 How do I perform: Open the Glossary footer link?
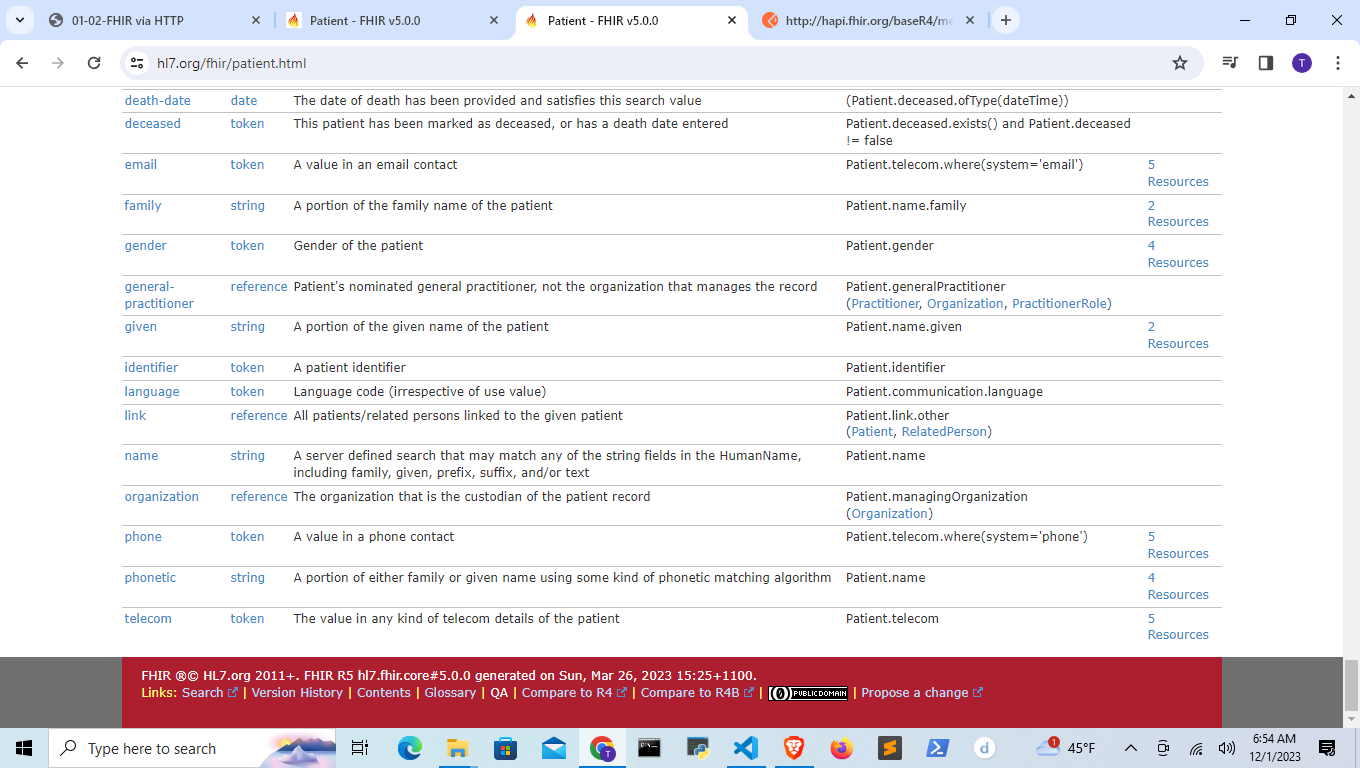click(450, 692)
